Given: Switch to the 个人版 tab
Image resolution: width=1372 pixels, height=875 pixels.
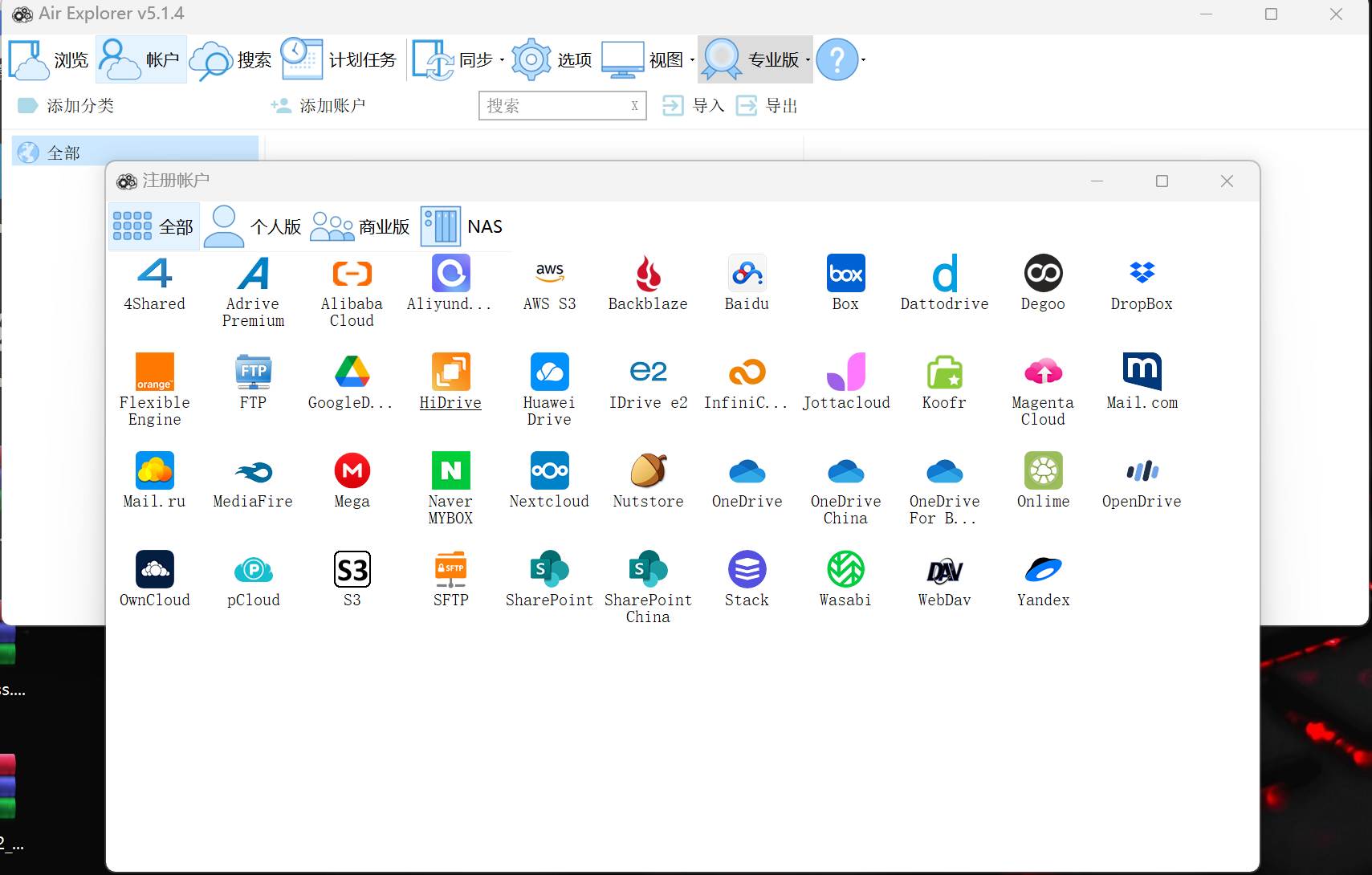Looking at the screenshot, I should pyautogui.click(x=253, y=227).
